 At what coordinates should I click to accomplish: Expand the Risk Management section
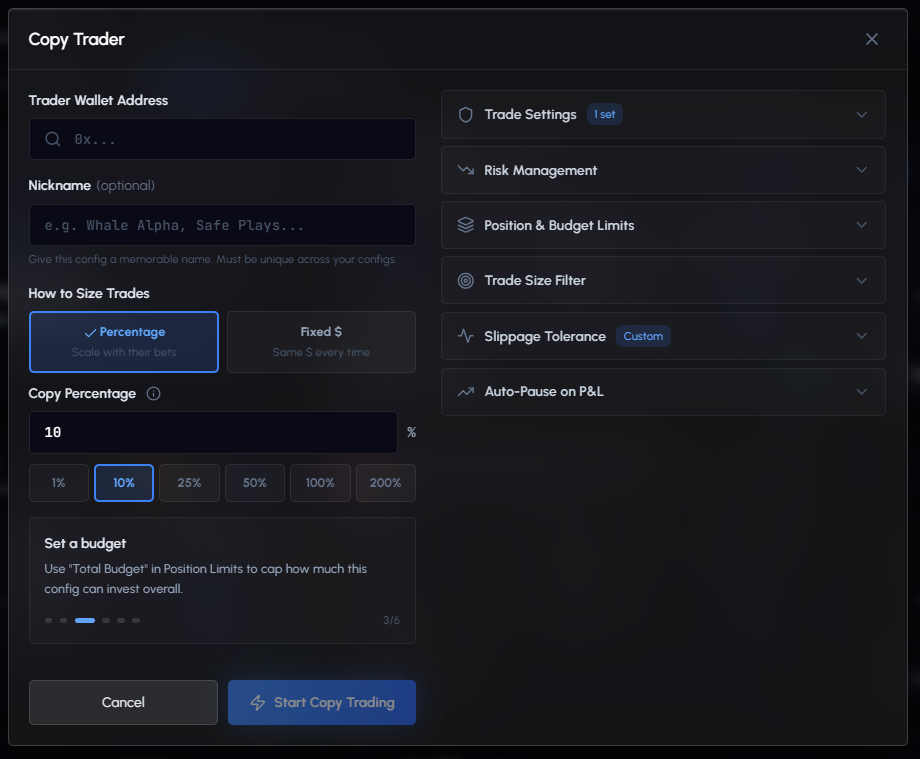(x=663, y=170)
